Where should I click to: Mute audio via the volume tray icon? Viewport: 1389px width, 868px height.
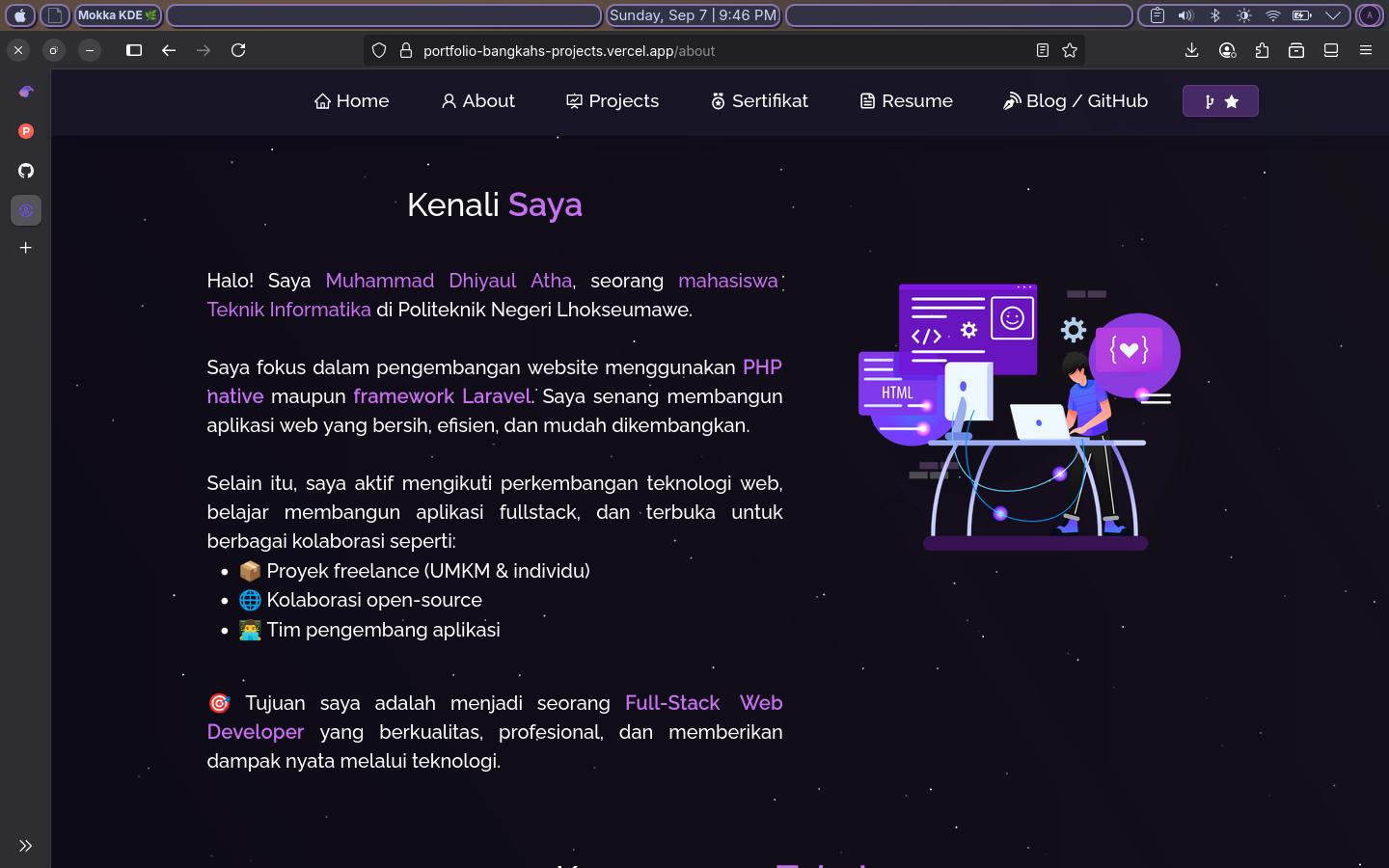(1185, 15)
